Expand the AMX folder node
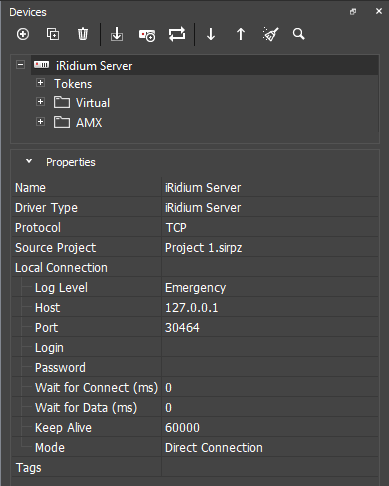Image resolution: width=389 pixels, height=486 pixels. pyautogui.click(x=40, y=122)
